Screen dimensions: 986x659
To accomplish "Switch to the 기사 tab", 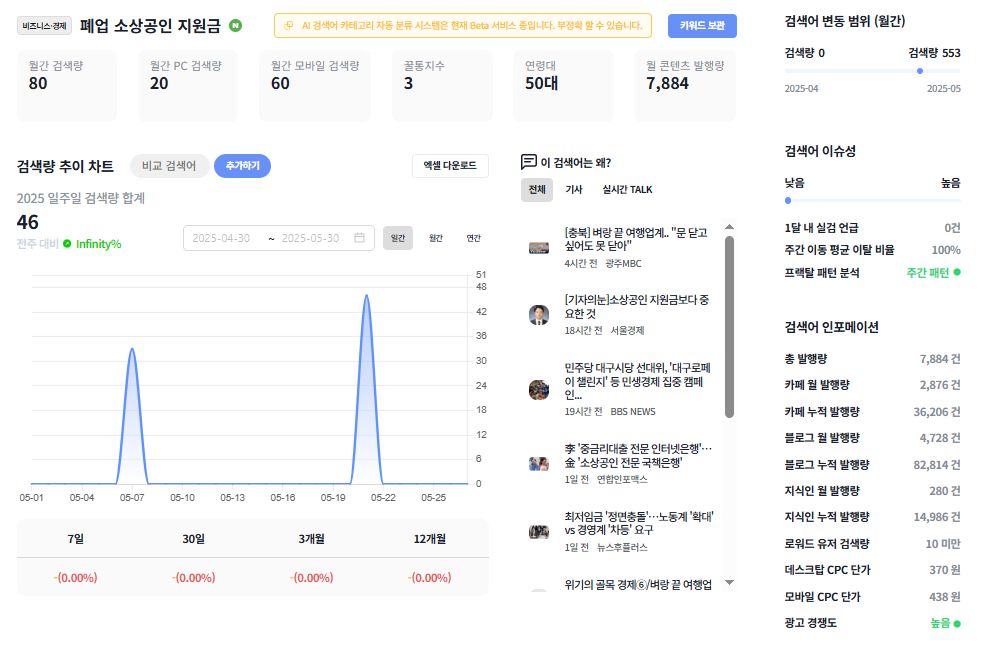I will 573,189.
